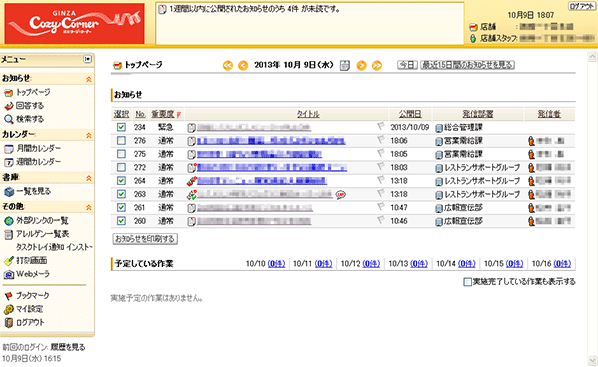Screen dimensions: 598x367
Task: Check the checkbox for notice 276
Action: (121, 140)
